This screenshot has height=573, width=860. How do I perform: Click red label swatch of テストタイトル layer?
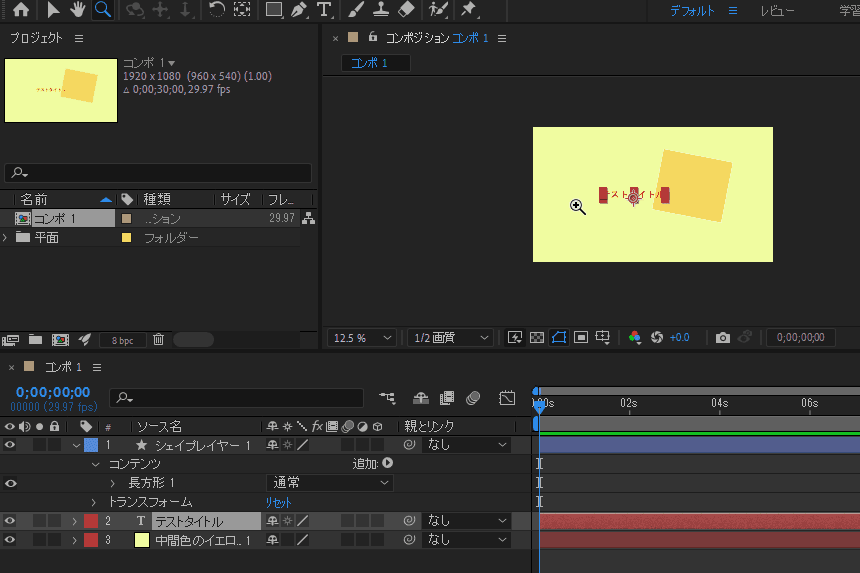pyautogui.click(x=91, y=521)
